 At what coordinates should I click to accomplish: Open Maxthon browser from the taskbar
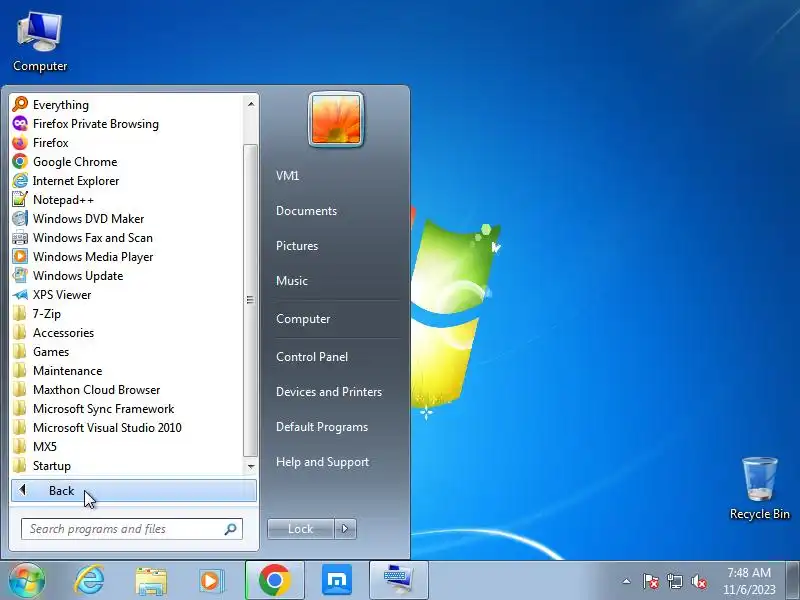pyautogui.click(x=337, y=580)
